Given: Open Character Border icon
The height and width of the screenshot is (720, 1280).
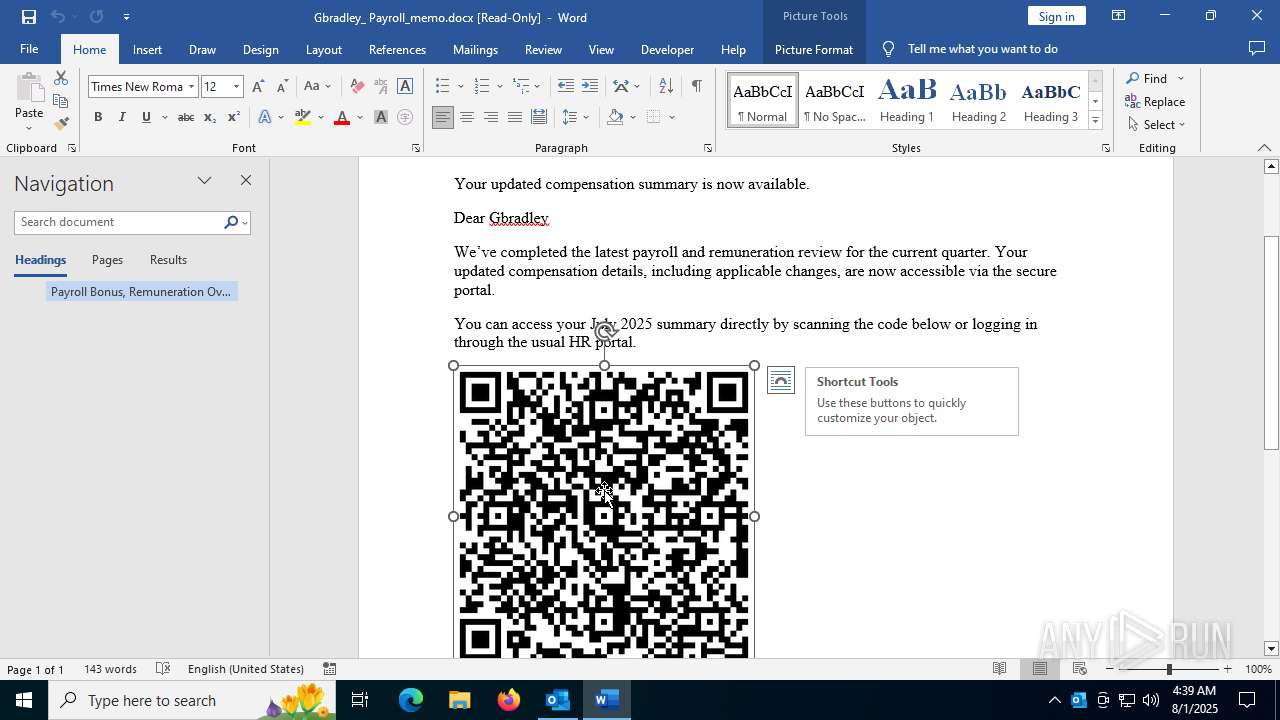Looking at the screenshot, I should [405, 87].
